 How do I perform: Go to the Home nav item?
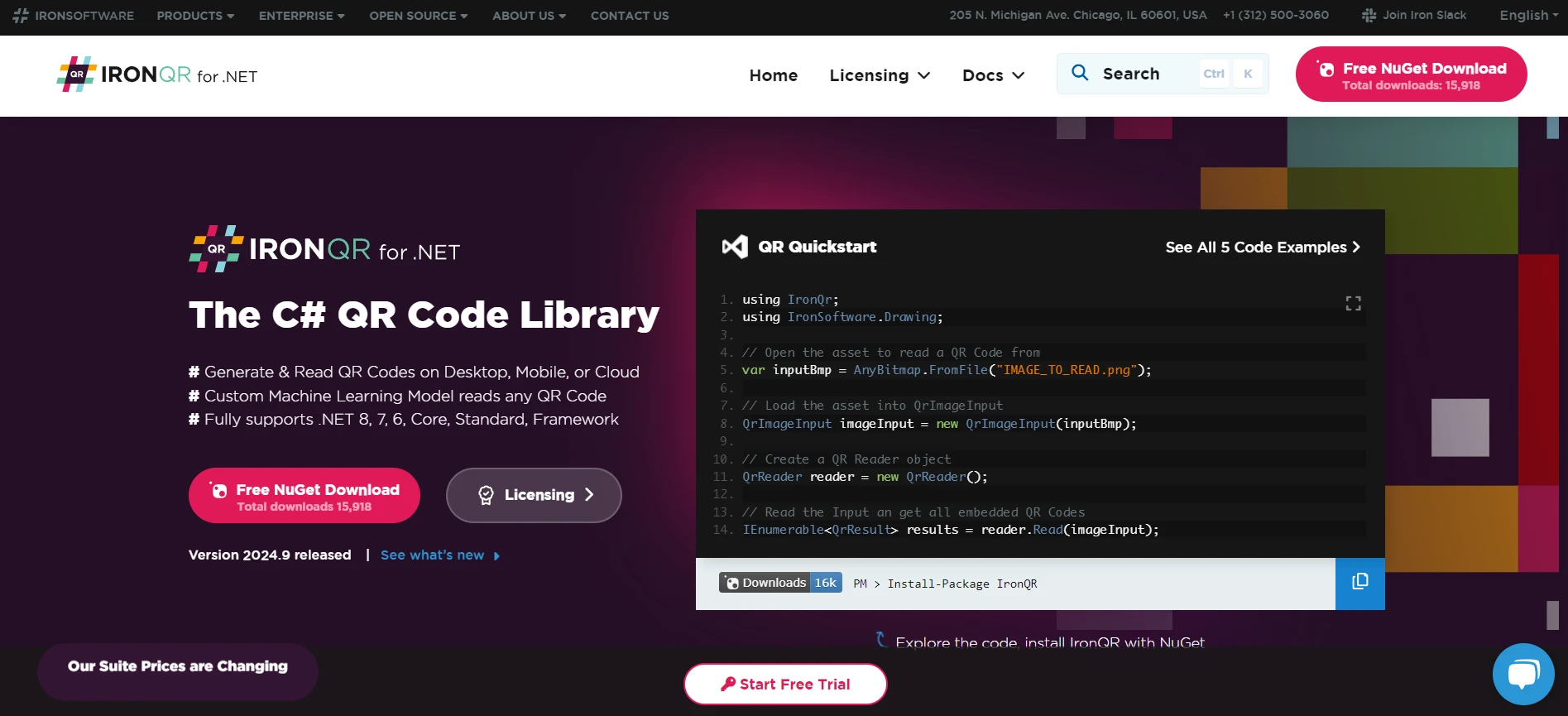773,75
